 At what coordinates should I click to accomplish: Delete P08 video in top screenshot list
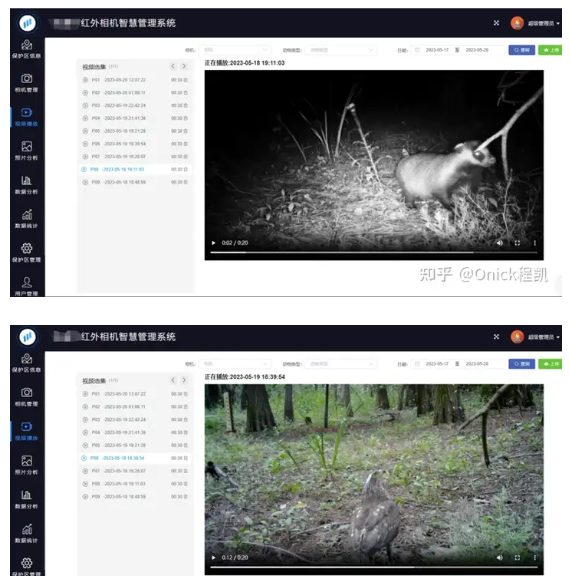(x=185, y=169)
